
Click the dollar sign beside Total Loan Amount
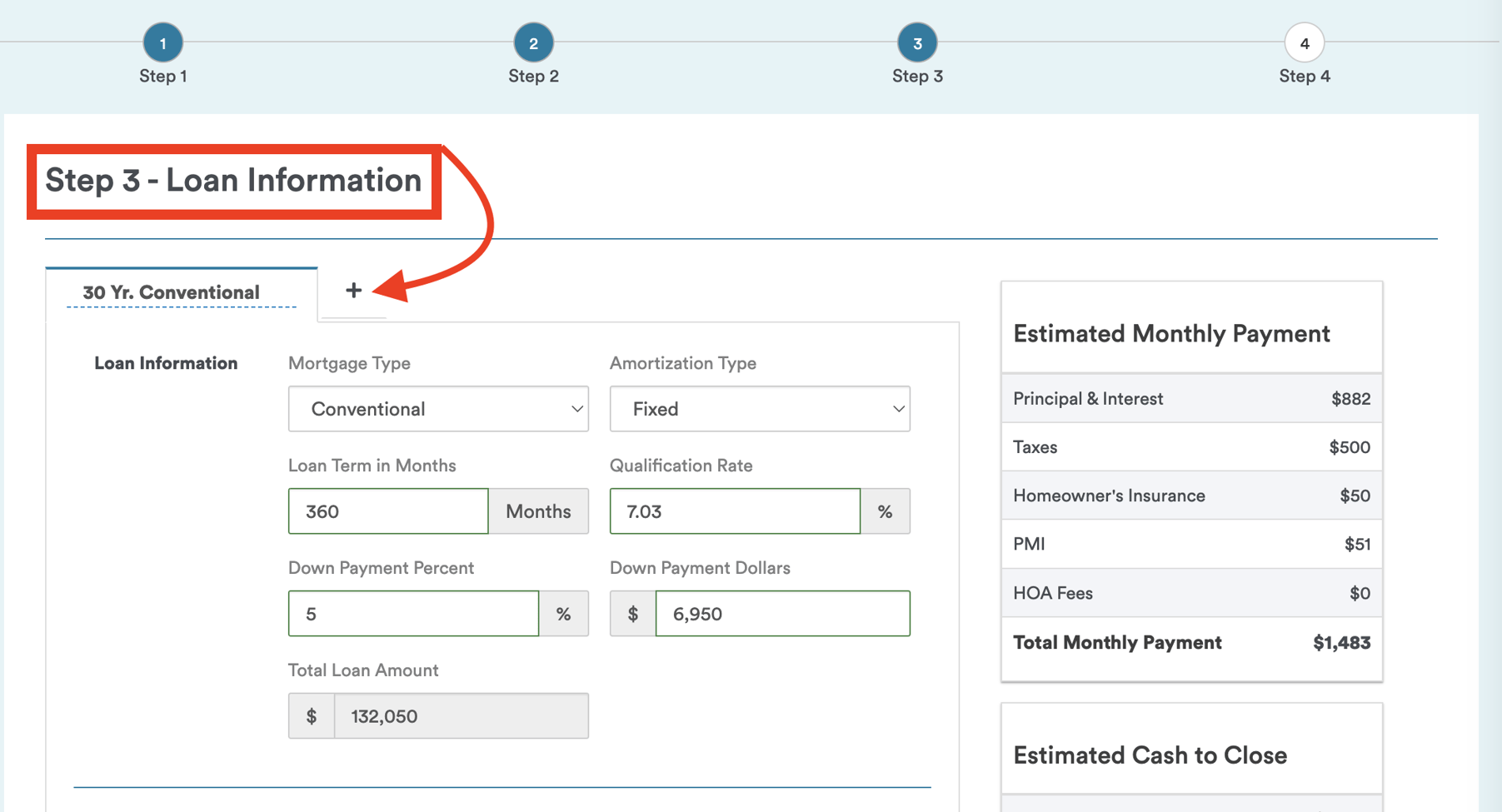[x=312, y=716]
